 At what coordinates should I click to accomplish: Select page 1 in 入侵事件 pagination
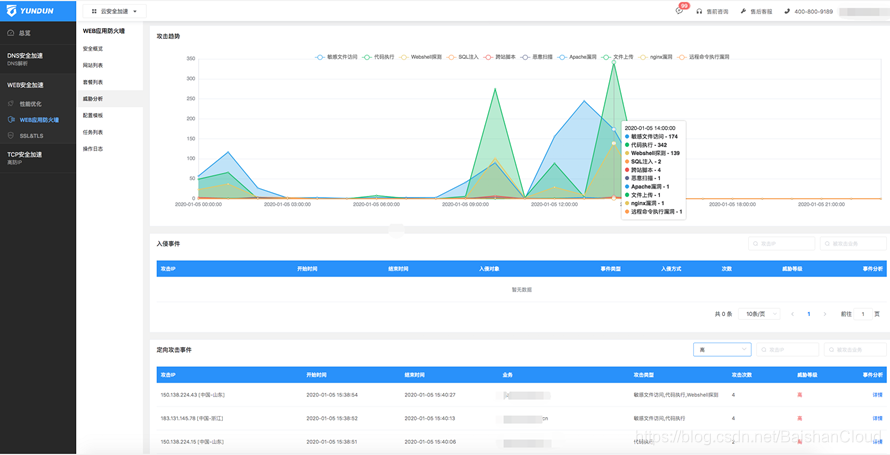click(809, 314)
